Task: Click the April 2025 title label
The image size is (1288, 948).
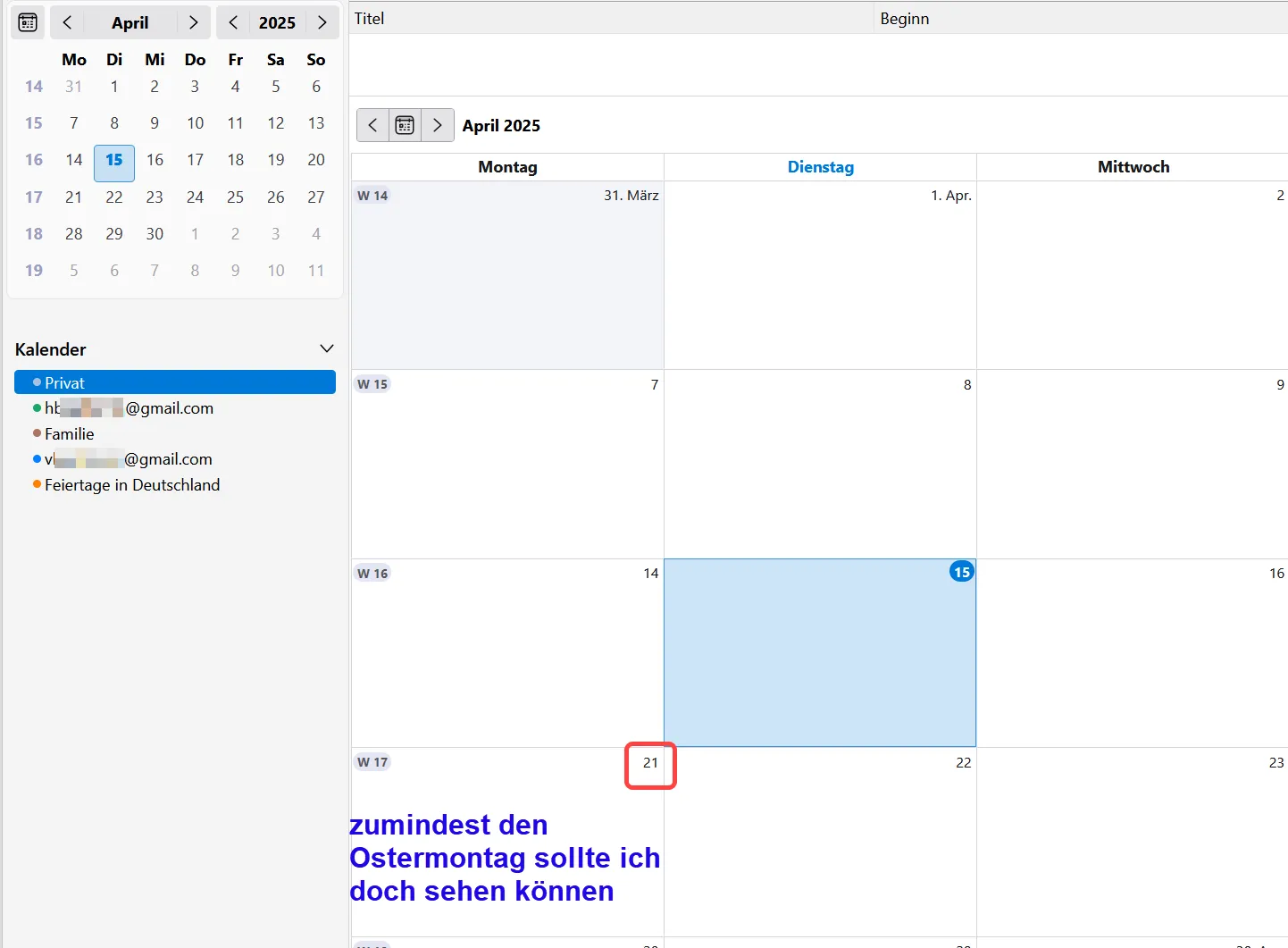Action: 501,125
